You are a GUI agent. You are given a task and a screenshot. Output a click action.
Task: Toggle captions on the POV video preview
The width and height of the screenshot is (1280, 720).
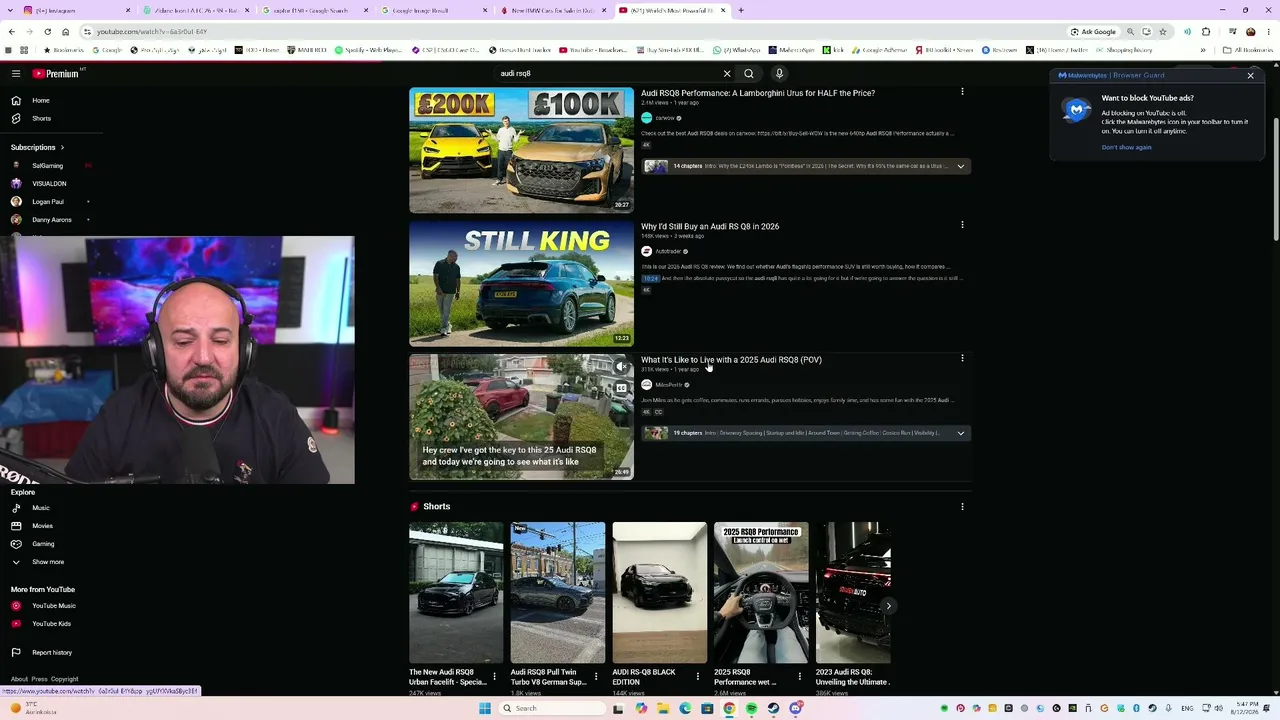(x=621, y=388)
